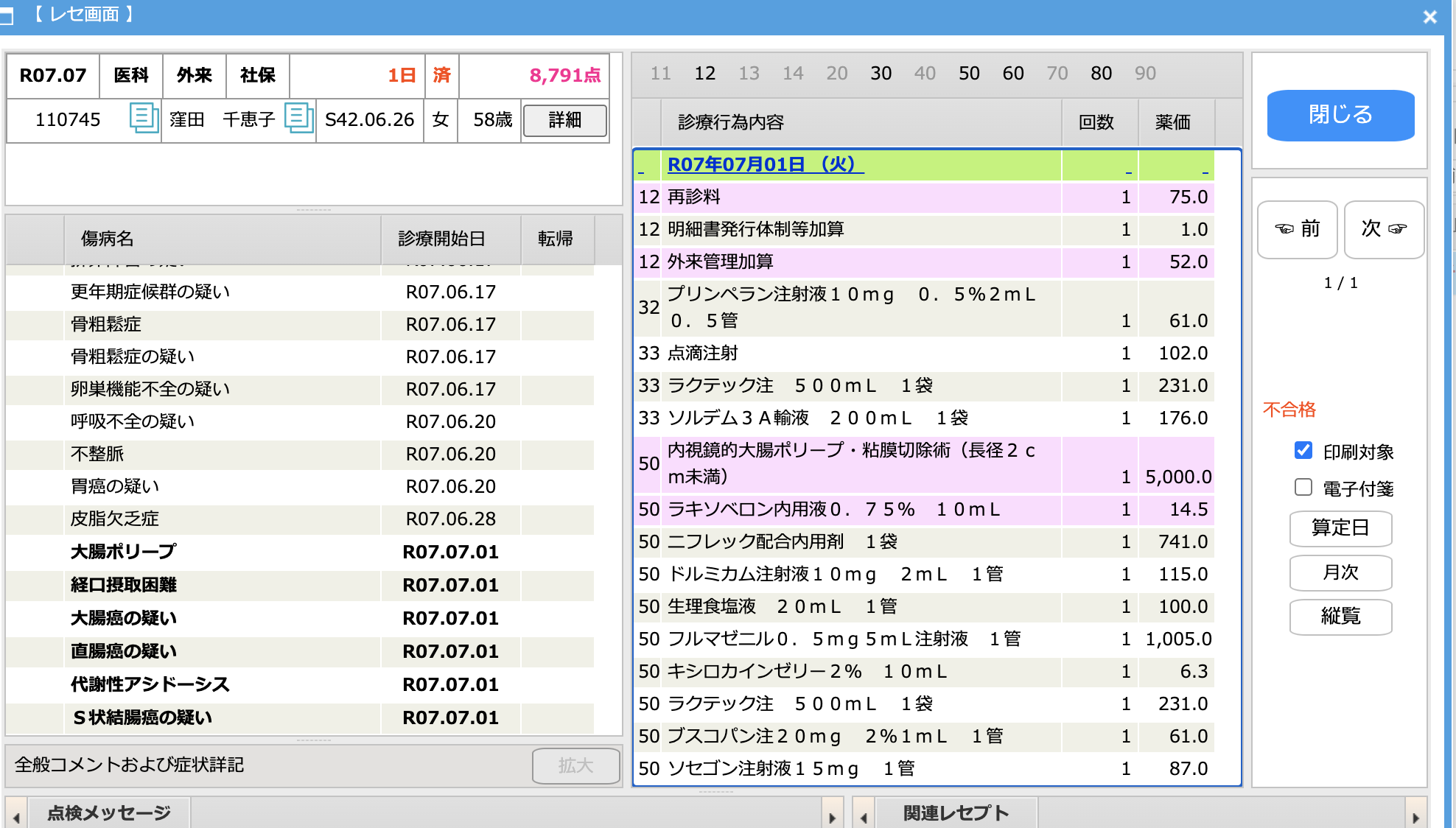
Task: Open the 点検メッセージ tab
Action: pyautogui.click(x=109, y=813)
